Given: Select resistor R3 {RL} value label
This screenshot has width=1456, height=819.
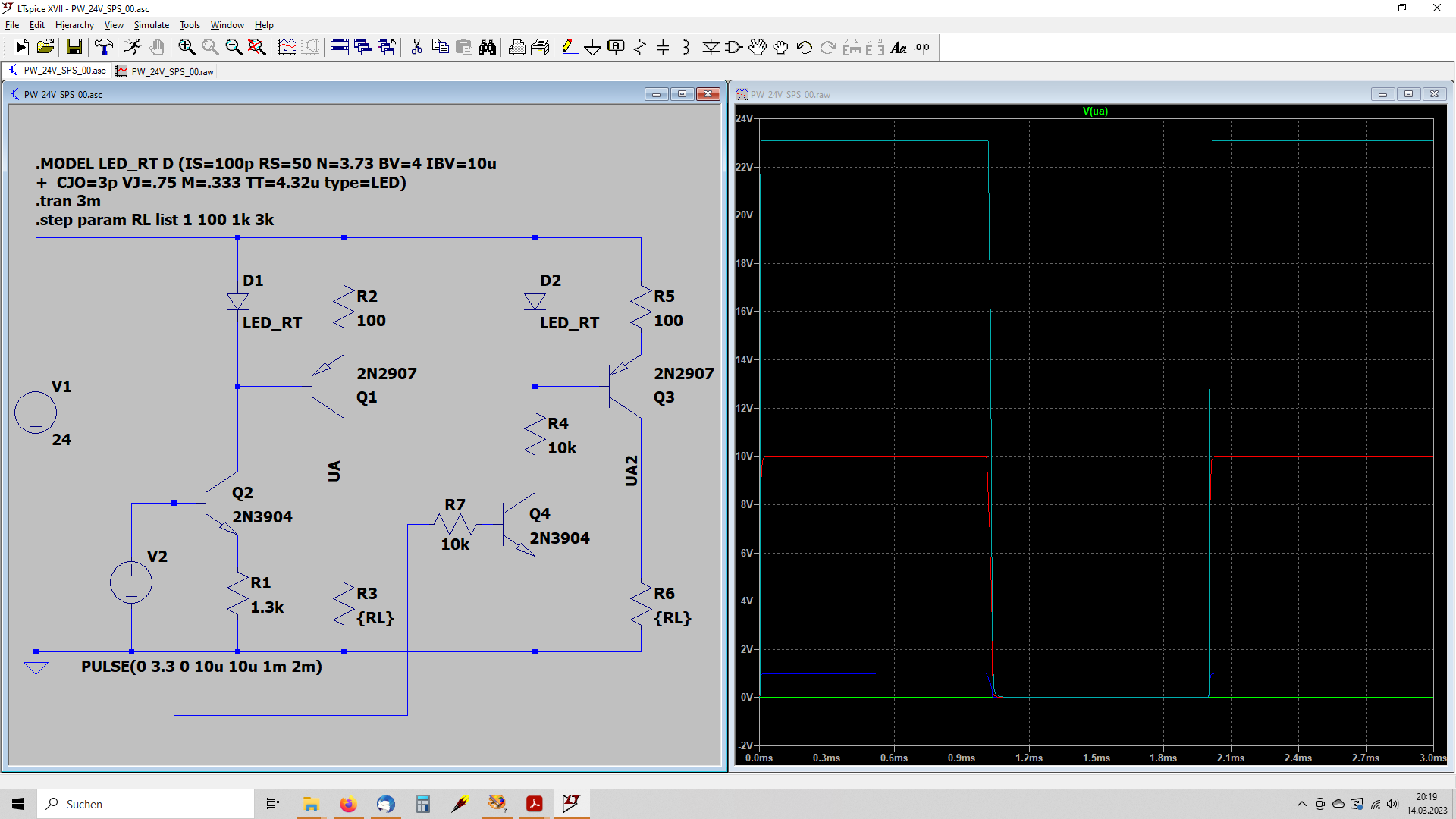Looking at the screenshot, I should pyautogui.click(x=375, y=617).
